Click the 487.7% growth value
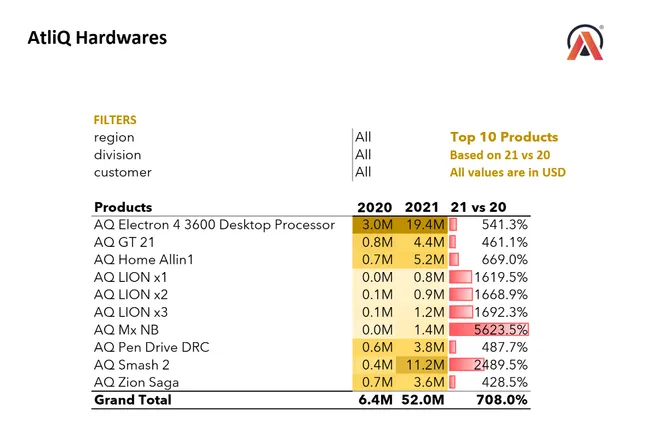This screenshot has width=650, height=445. click(504, 347)
